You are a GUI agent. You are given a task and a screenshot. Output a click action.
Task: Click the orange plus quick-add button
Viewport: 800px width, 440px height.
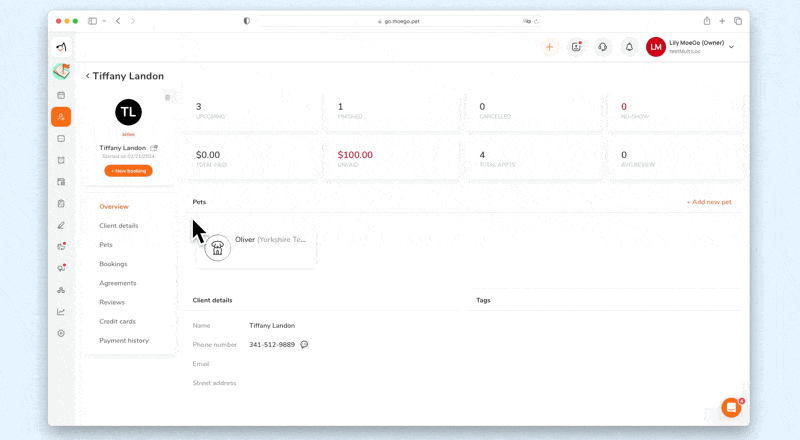(x=549, y=47)
